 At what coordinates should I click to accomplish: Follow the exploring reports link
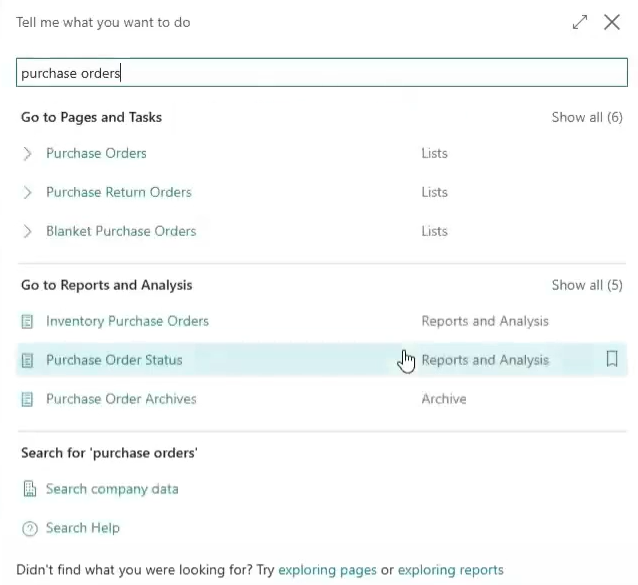pos(450,570)
